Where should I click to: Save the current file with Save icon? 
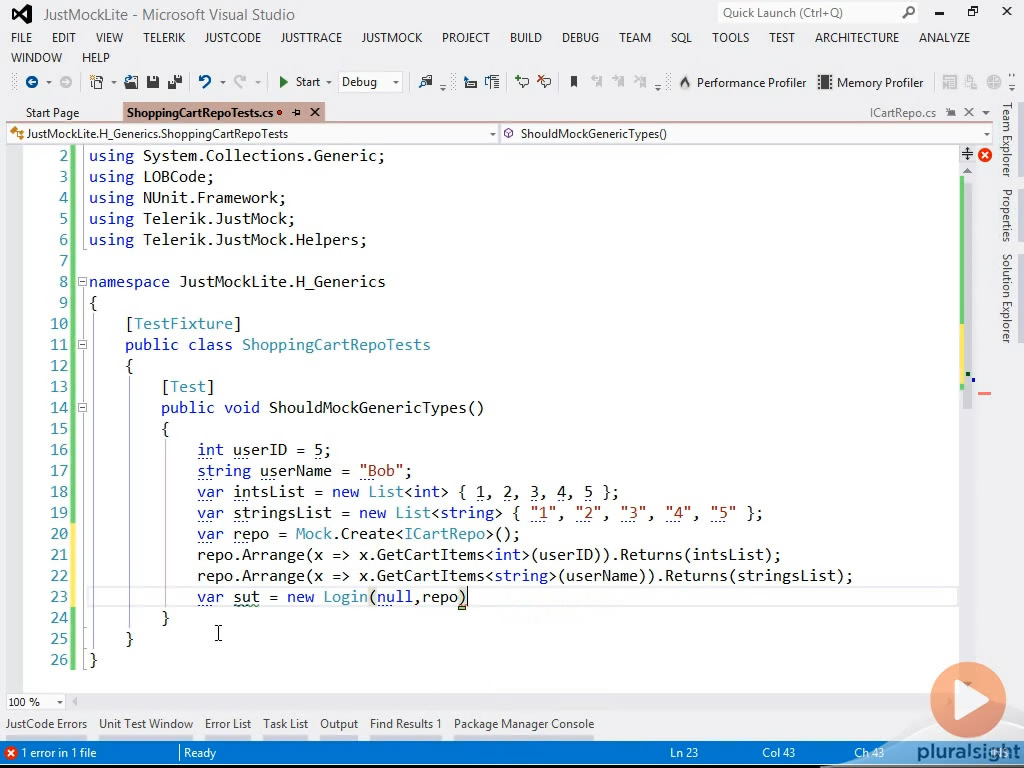coord(153,82)
